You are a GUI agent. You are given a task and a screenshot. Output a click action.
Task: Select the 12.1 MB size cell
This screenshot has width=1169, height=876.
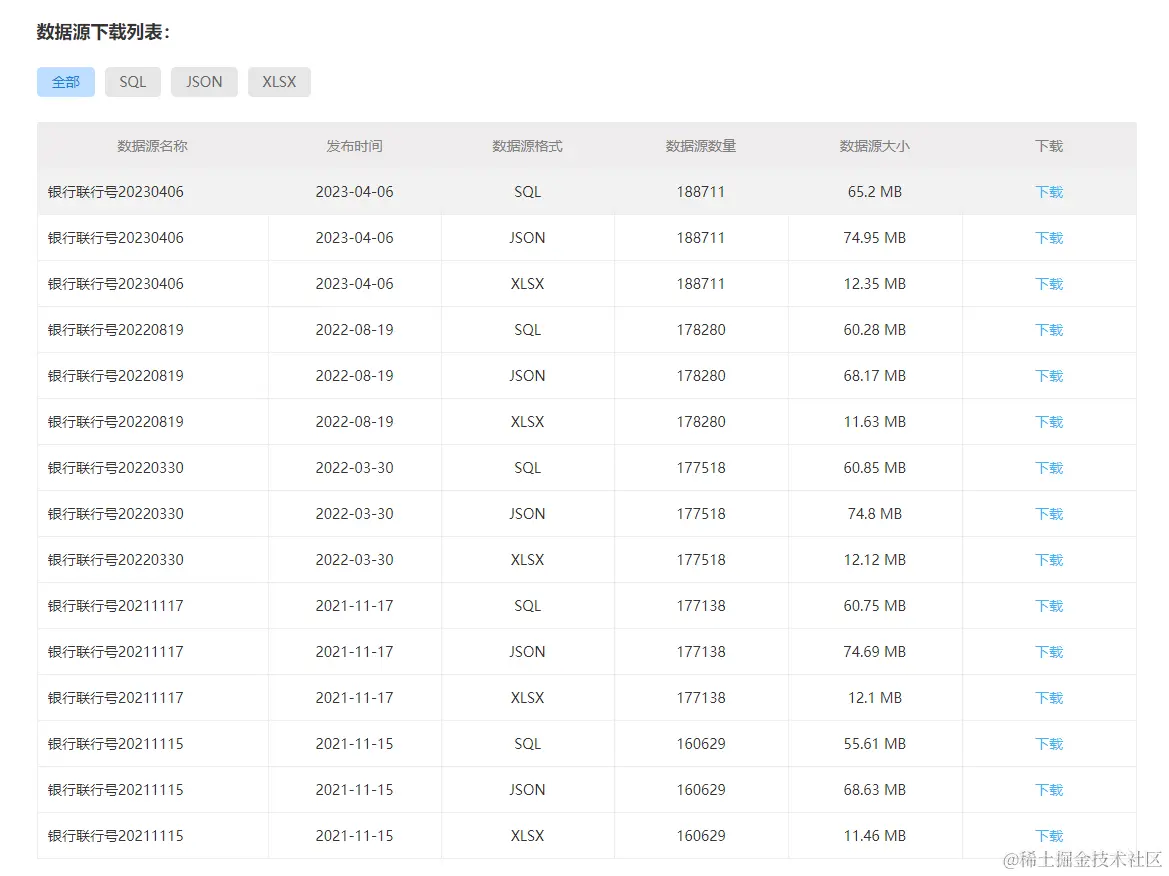point(875,698)
